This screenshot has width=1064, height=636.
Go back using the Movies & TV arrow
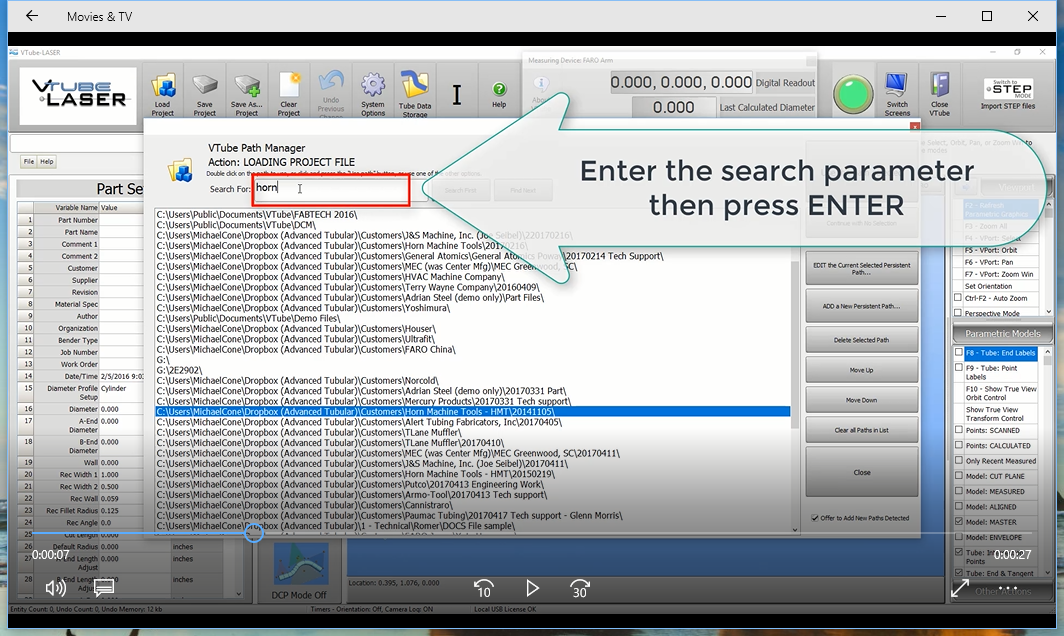[32, 16]
